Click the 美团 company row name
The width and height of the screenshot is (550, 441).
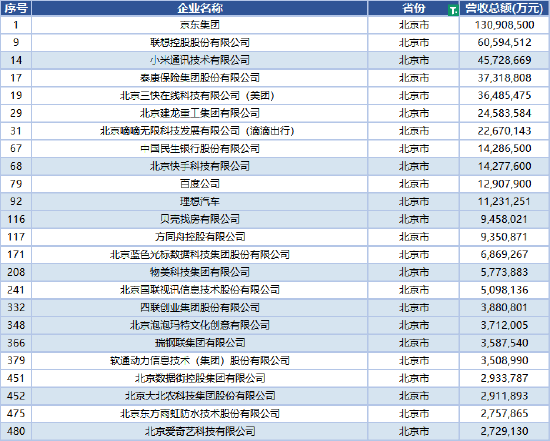click(200, 95)
